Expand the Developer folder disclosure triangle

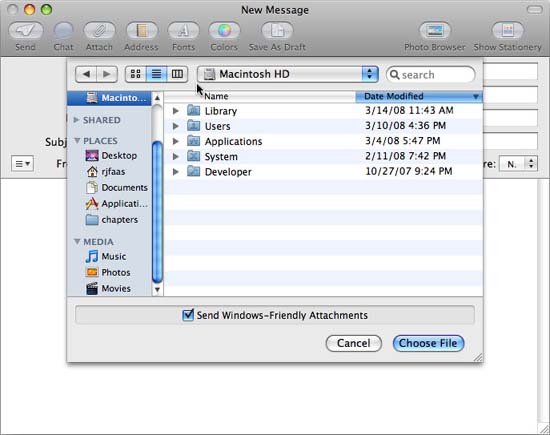coord(176,172)
